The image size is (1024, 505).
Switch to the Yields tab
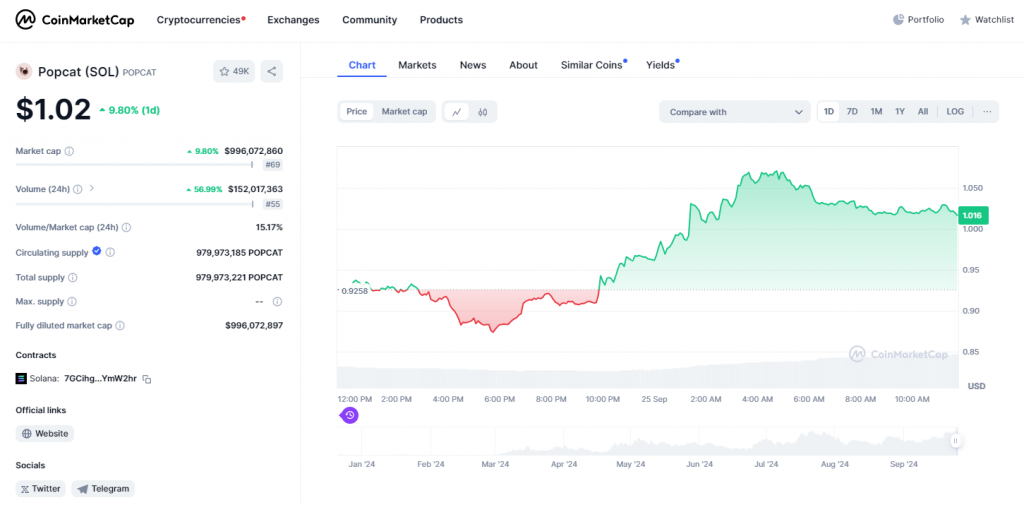pos(662,65)
